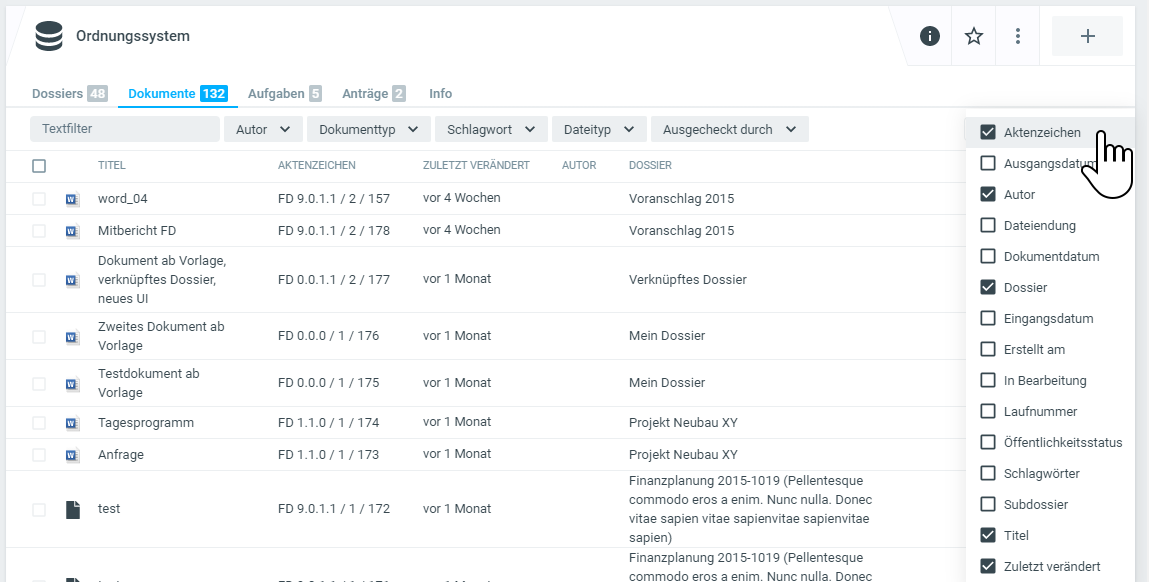1149x582 pixels.
Task: Sort by Zuletzt verändert column header
Action: (476, 166)
